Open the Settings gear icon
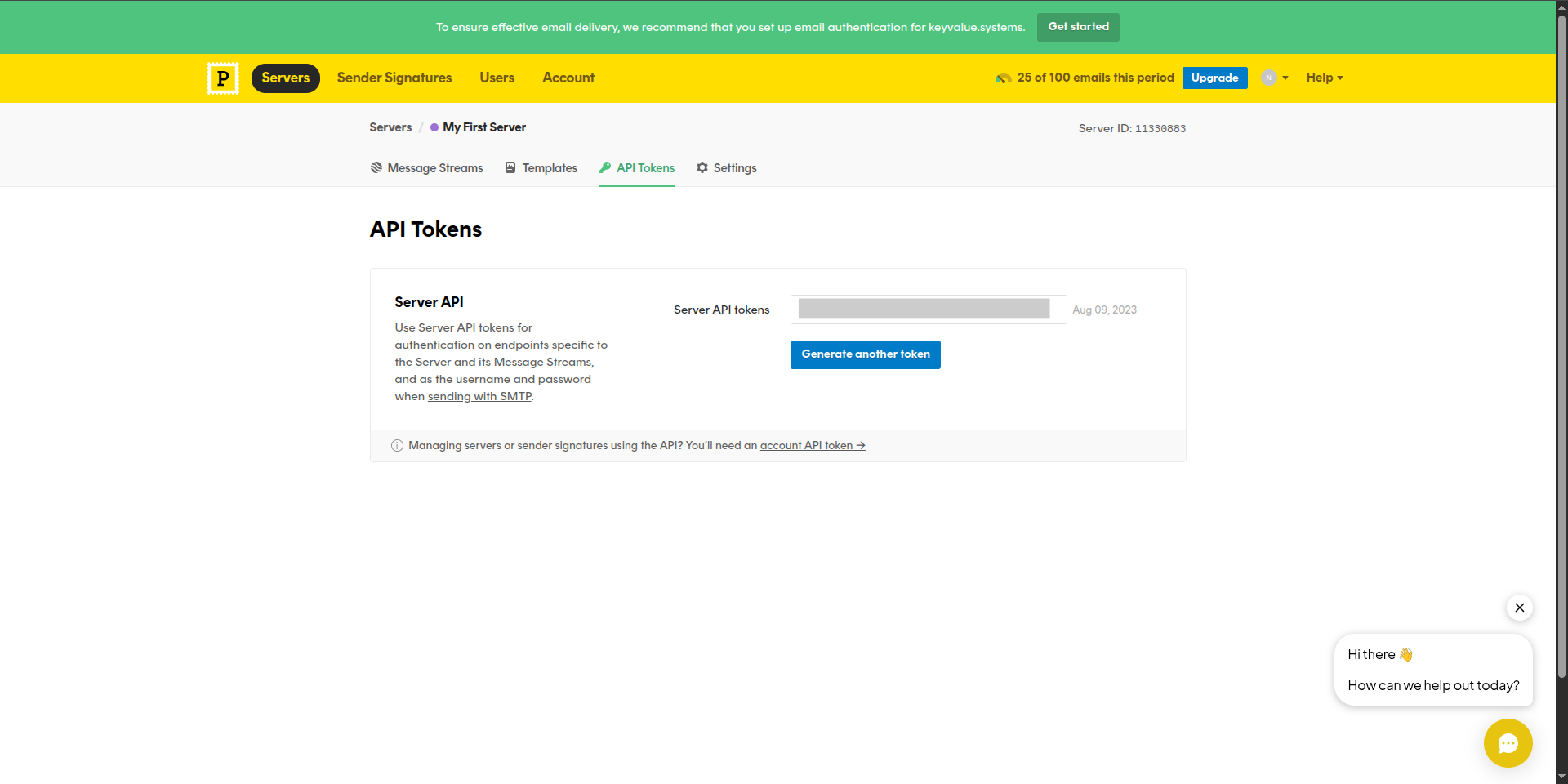 pyautogui.click(x=702, y=167)
